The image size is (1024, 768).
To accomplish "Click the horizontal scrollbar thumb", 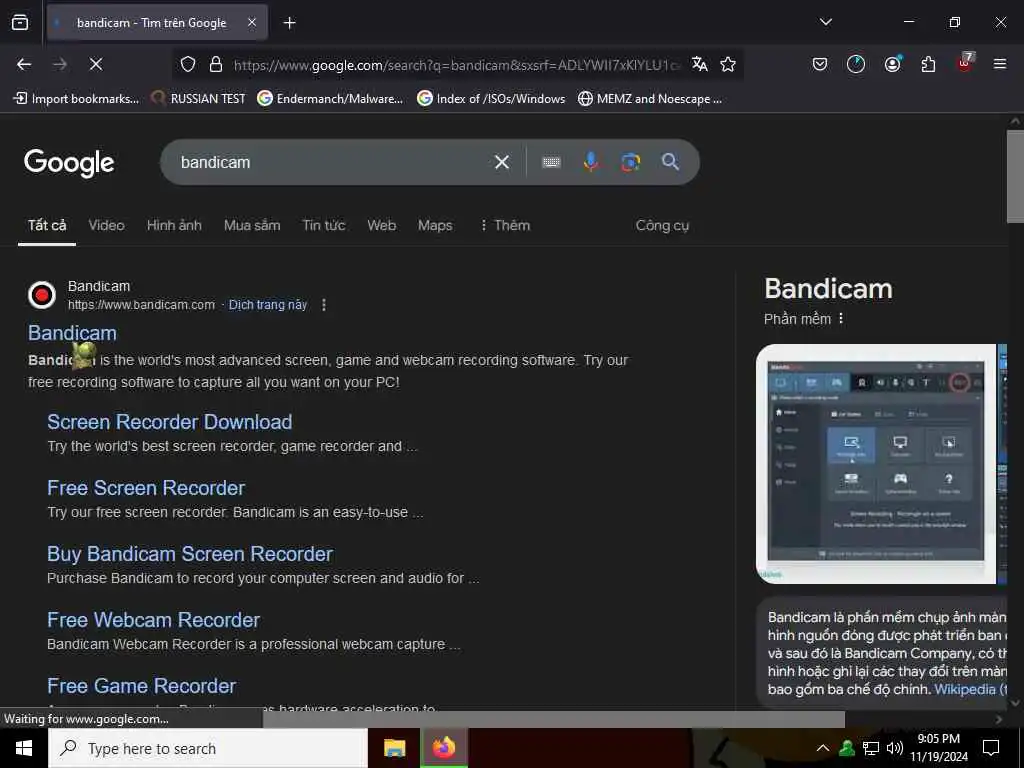I will (x=554, y=719).
